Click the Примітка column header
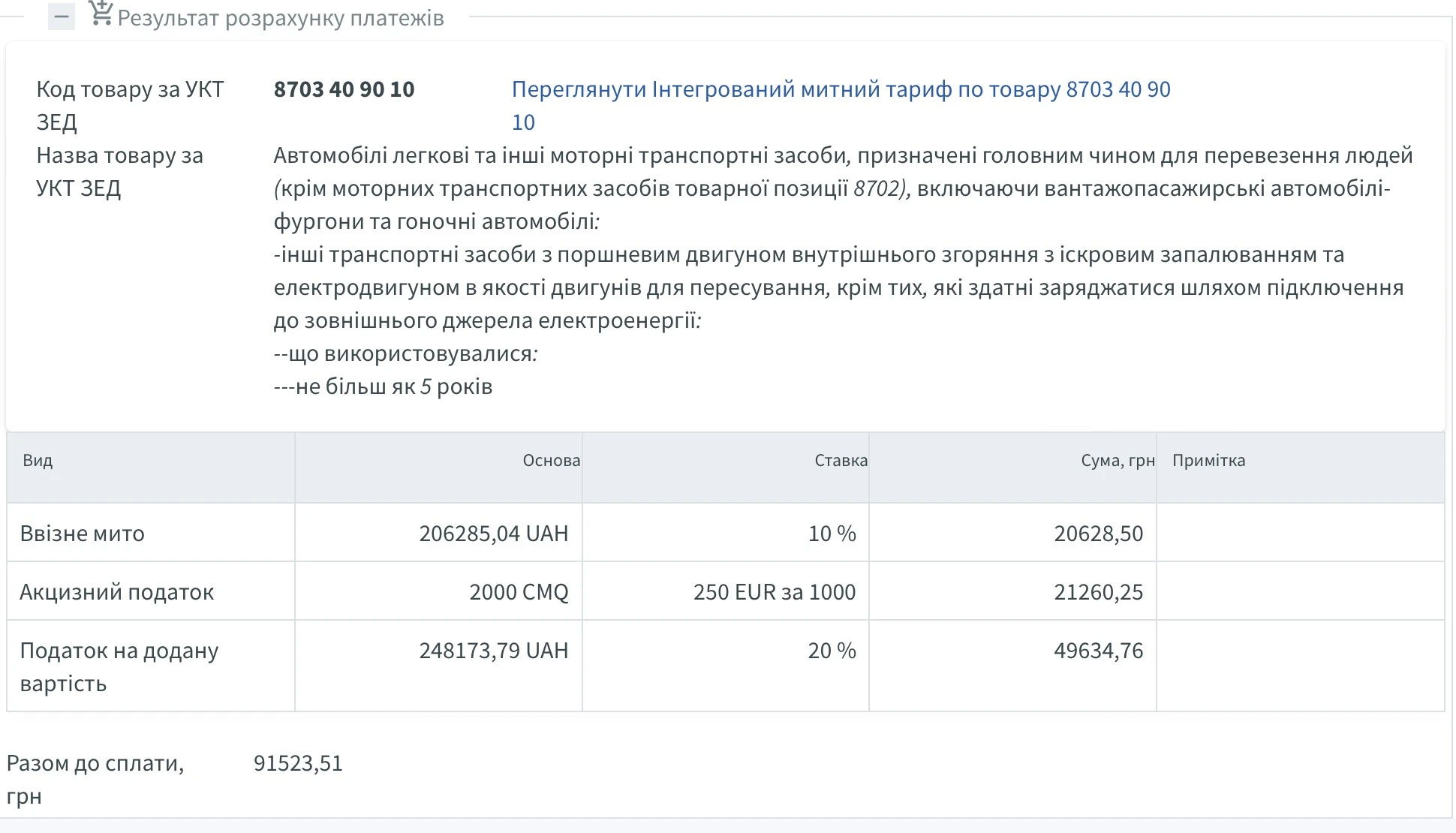This screenshot has height=833, width=1456. tap(1211, 460)
